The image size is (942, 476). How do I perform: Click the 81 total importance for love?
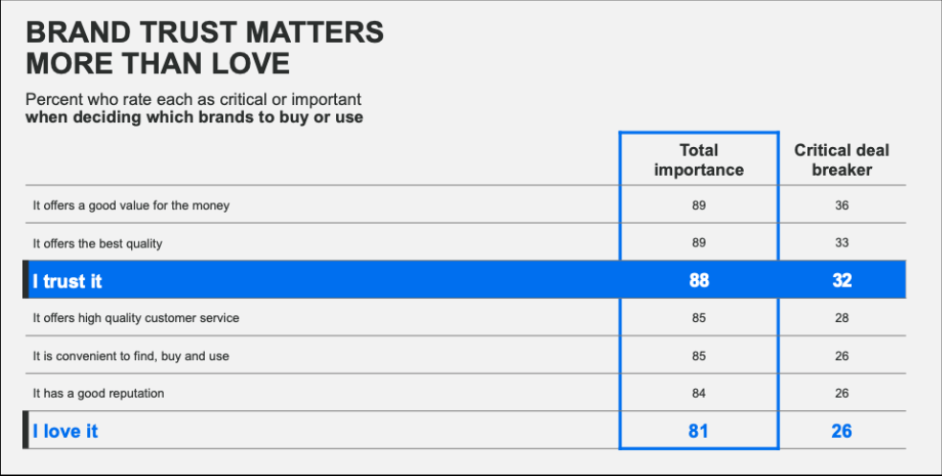click(x=698, y=431)
